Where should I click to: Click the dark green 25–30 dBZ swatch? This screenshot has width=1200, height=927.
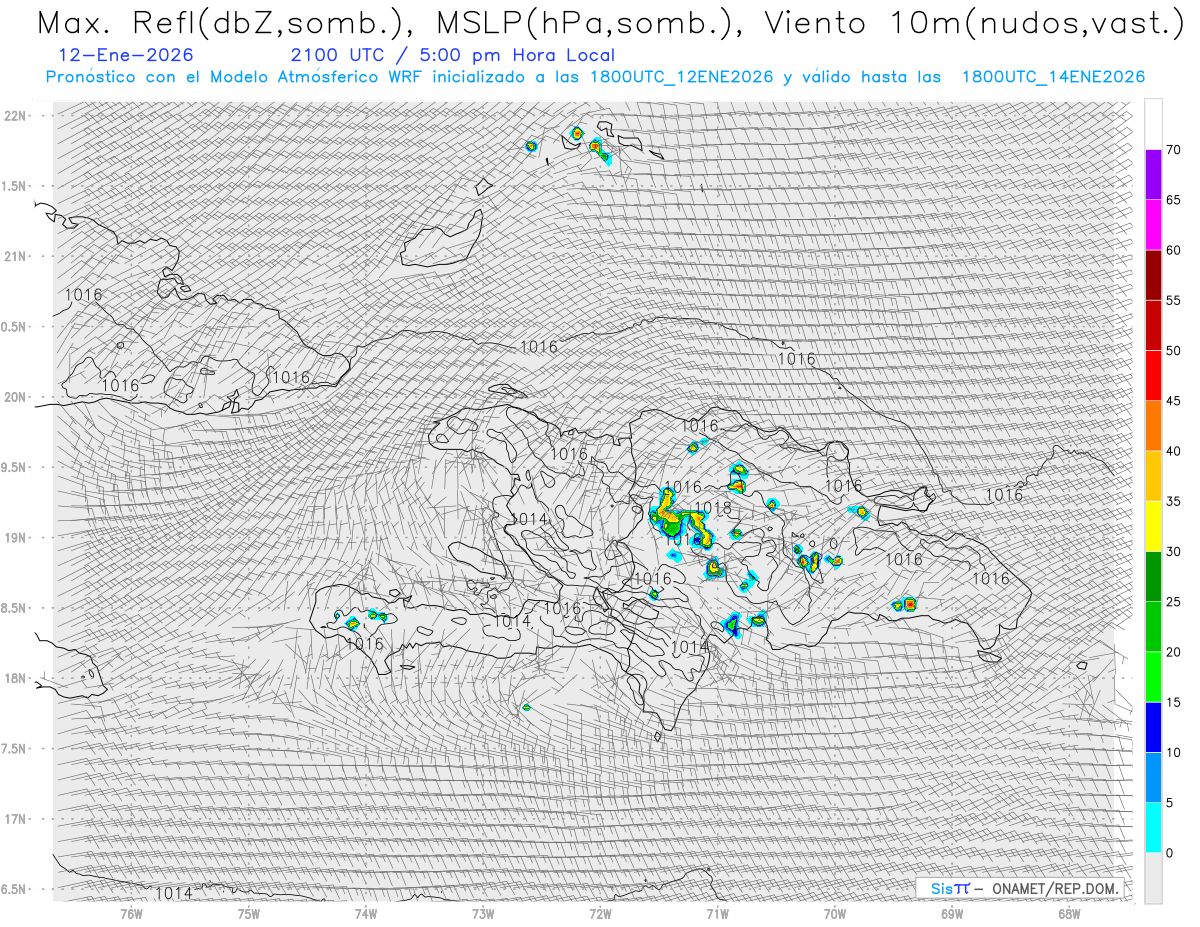1153,576
